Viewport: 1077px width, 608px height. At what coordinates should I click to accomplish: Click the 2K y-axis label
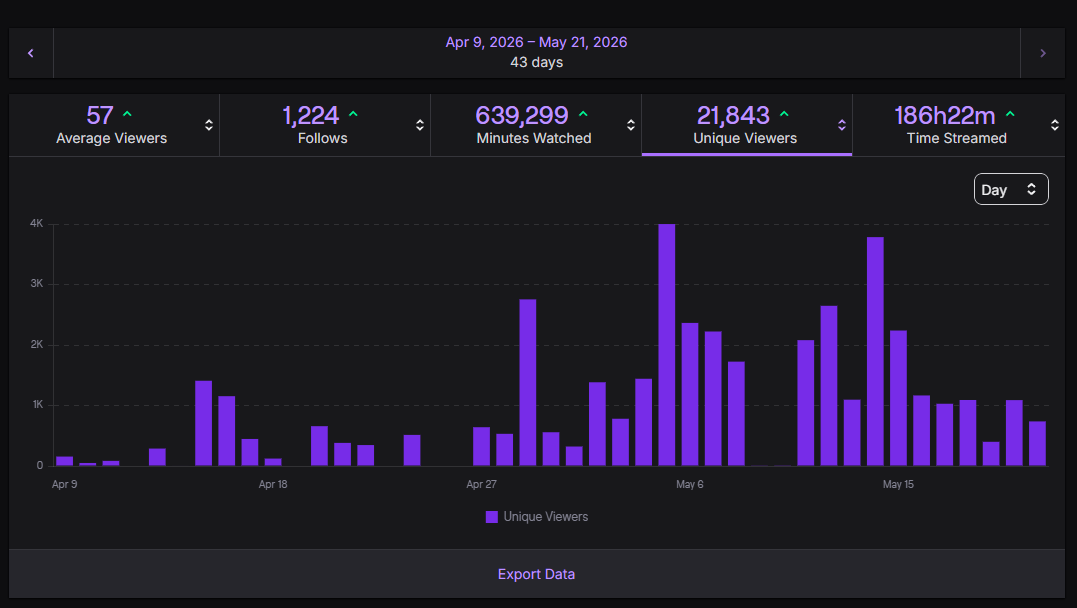coord(36,344)
